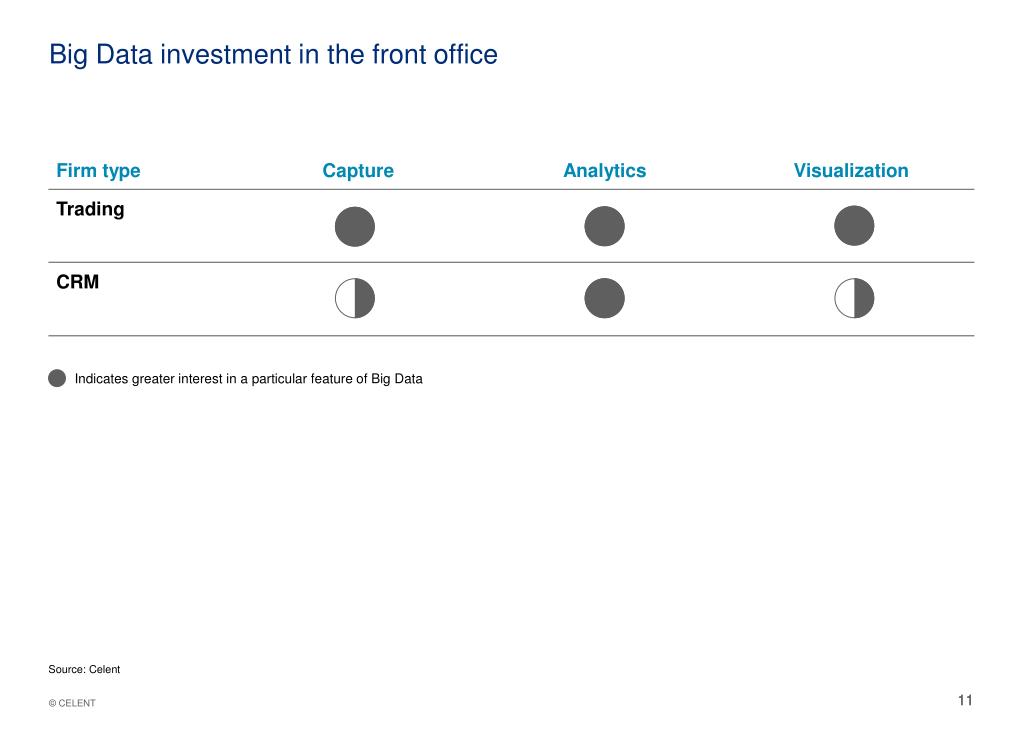Screen dimensions: 1024x731
Task: Click the word "front office" in title
Action: tap(434, 54)
